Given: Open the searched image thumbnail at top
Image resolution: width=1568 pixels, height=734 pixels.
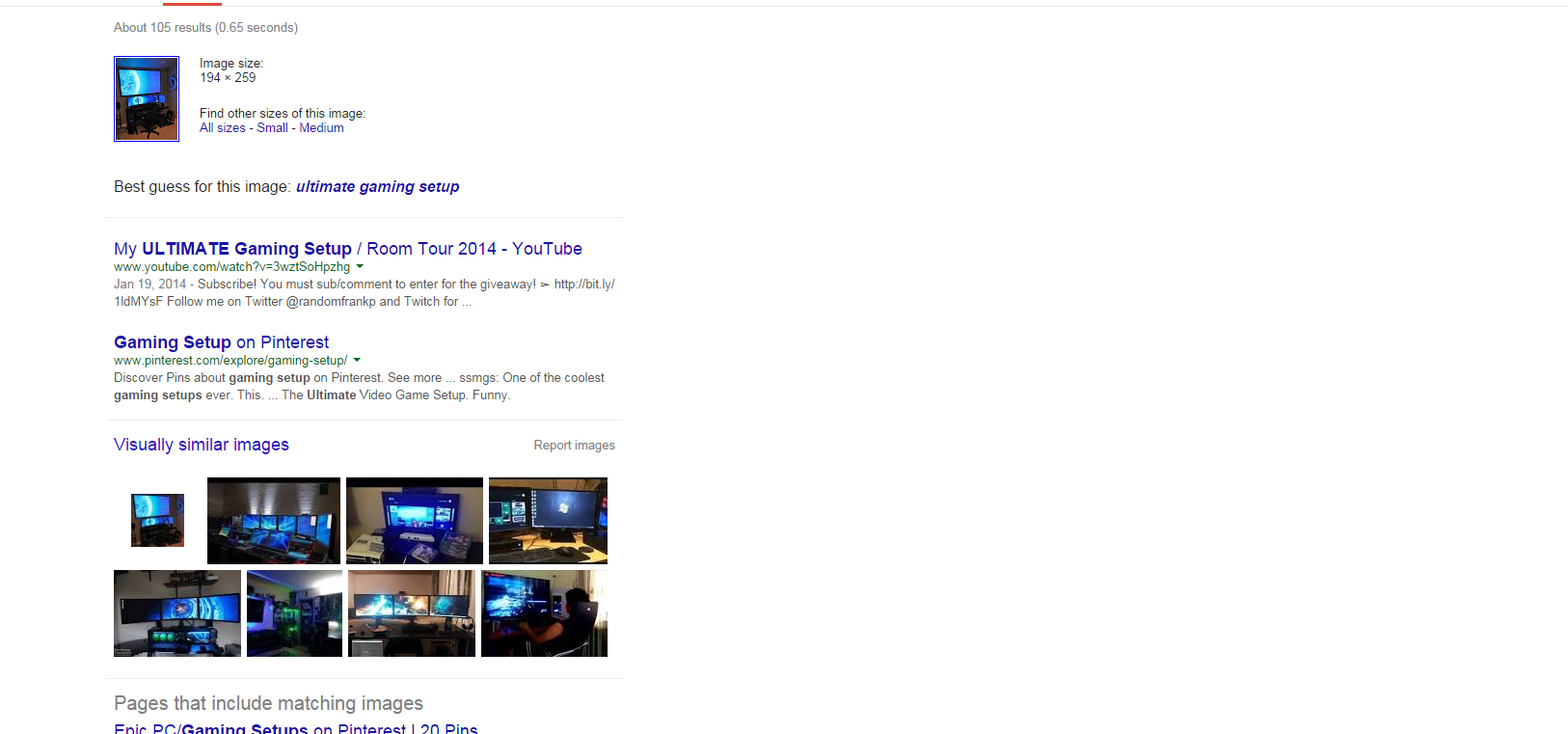Looking at the screenshot, I should [x=147, y=98].
